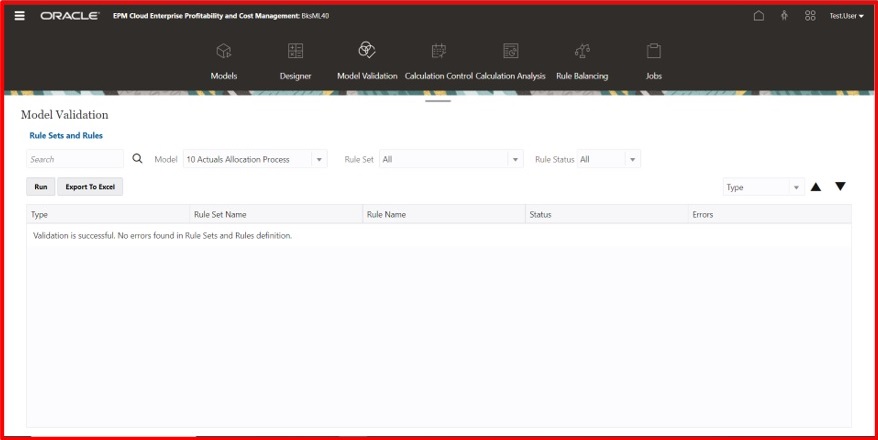Image resolution: width=878 pixels, height=440 pixels.
Task: Open the Type sort-by dropdown
Action: coord(763,188)
